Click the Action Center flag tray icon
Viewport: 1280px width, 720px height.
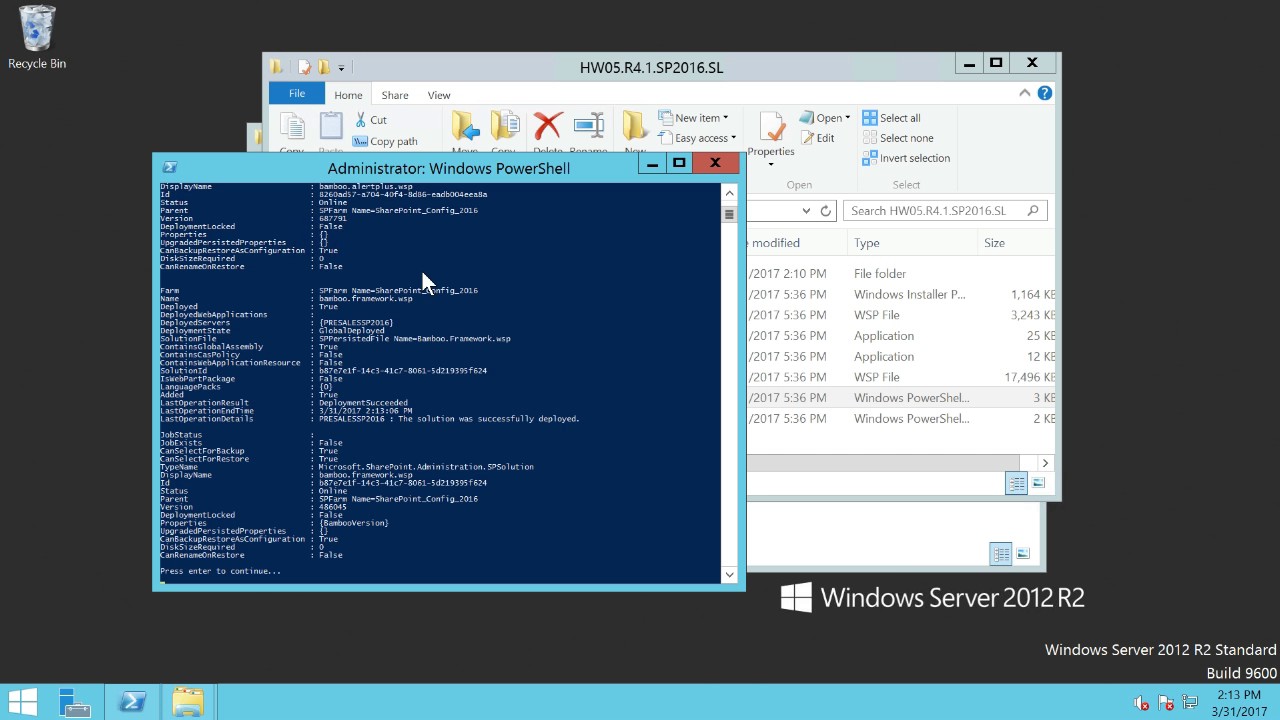click(x=1165, y=702)
